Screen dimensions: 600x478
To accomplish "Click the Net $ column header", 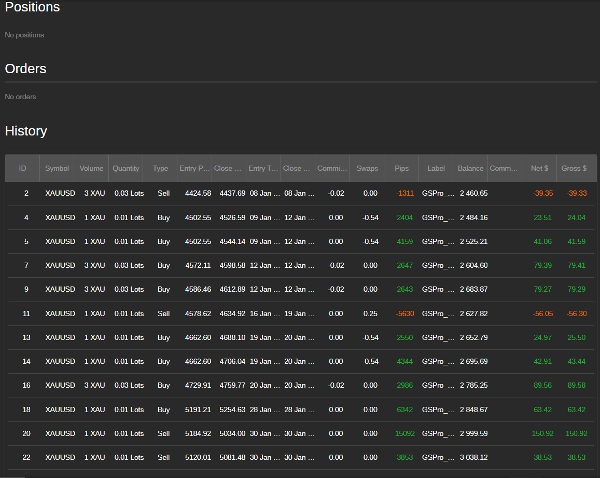I will [539, 168].
